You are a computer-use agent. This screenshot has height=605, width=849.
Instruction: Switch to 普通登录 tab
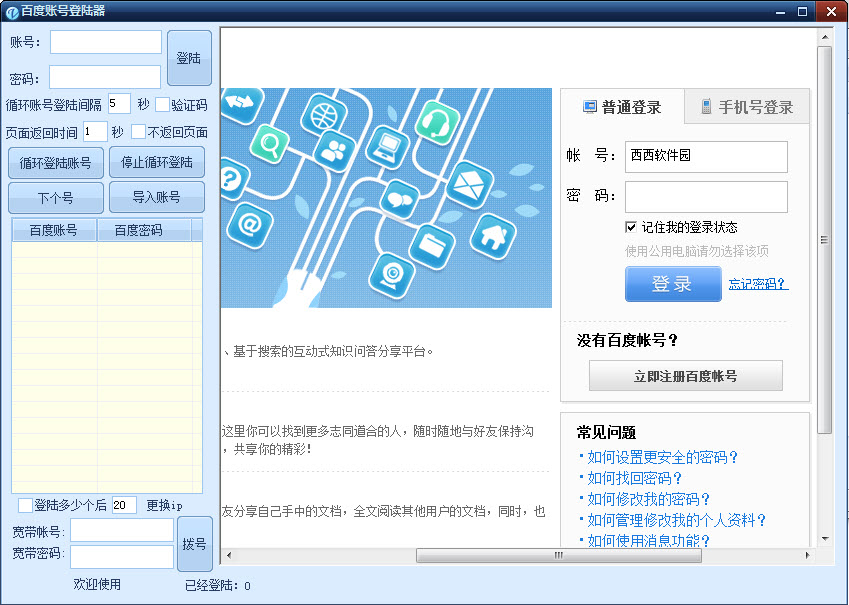623,107
